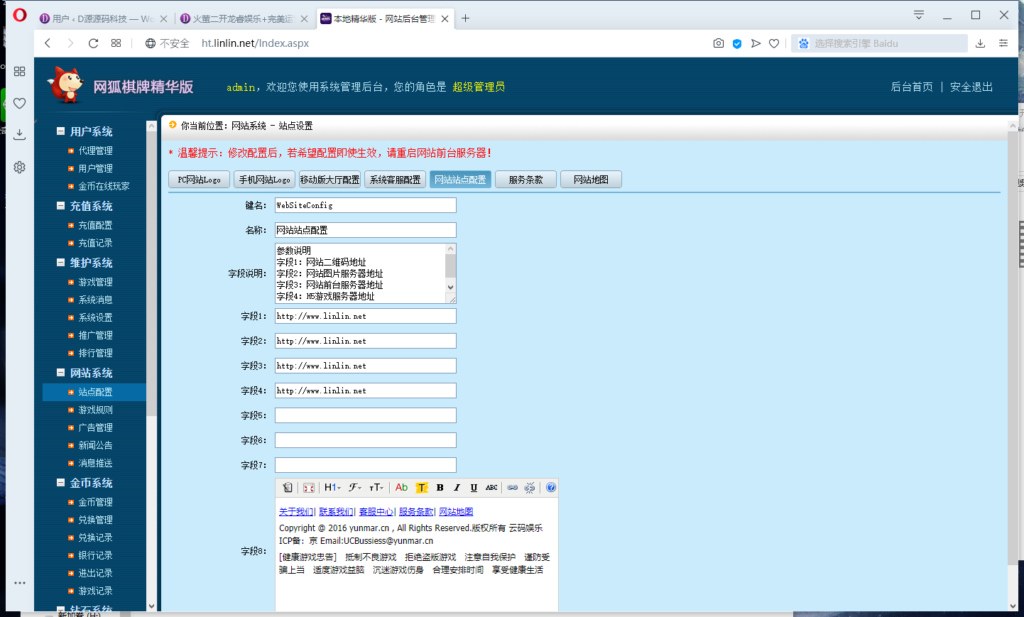Open the font size dropdown in the editor
The image size is (1024, 617).
(377, 487)
